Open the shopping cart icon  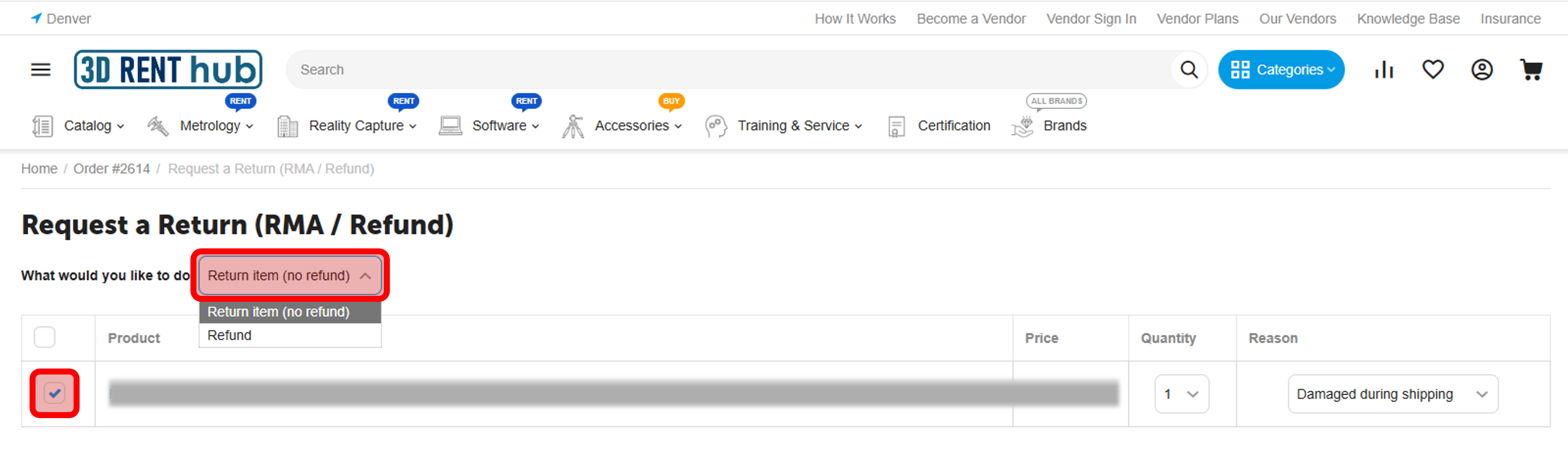click(1530, 70)
